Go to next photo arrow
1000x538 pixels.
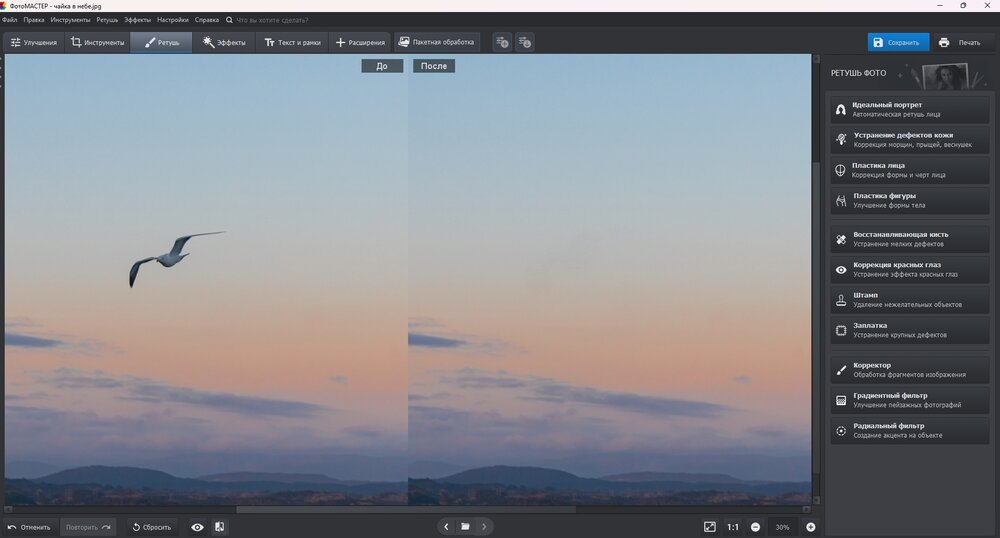click(x=484, y=527)
